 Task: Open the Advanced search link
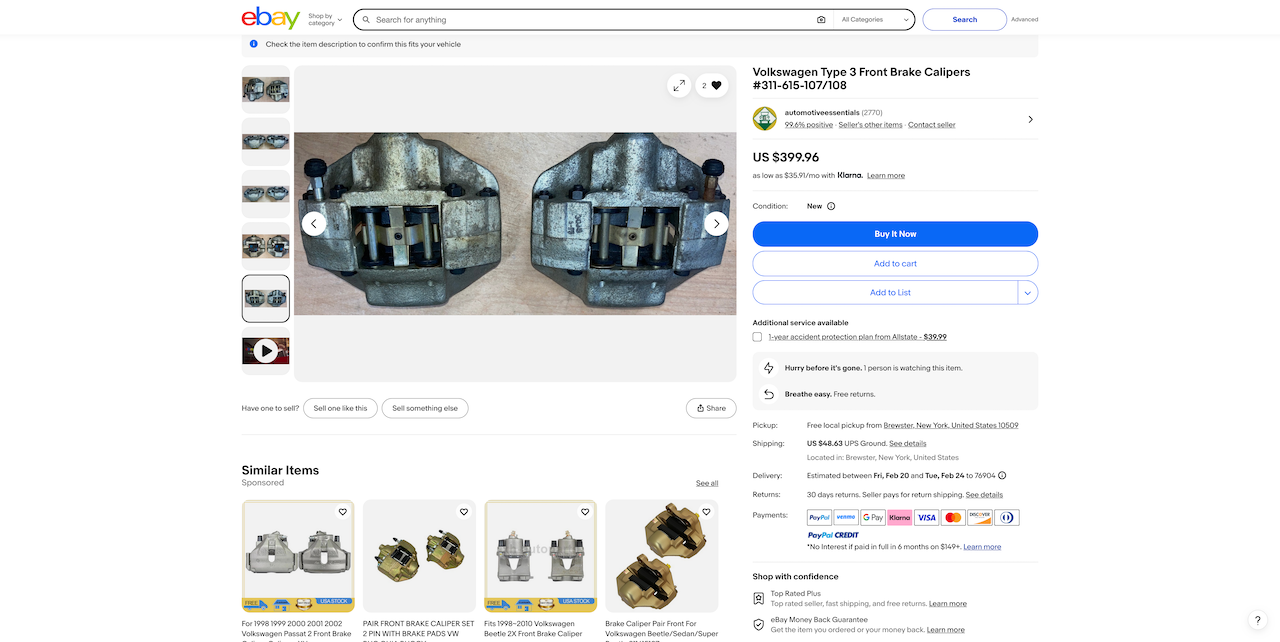[x=1024, y=20]
